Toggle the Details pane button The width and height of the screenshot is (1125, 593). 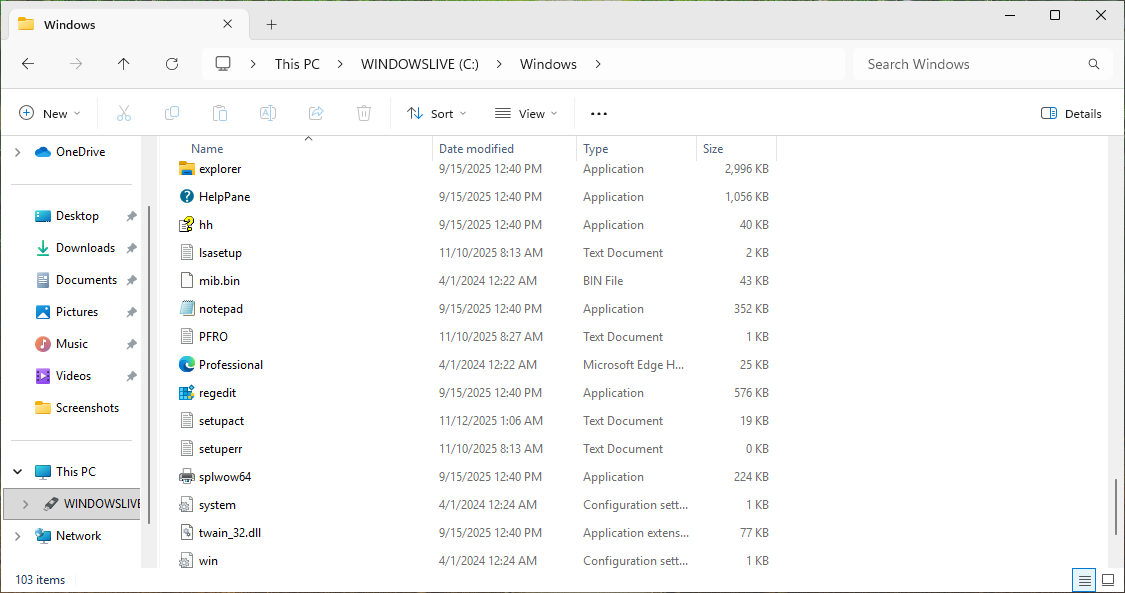[1071, 114]
